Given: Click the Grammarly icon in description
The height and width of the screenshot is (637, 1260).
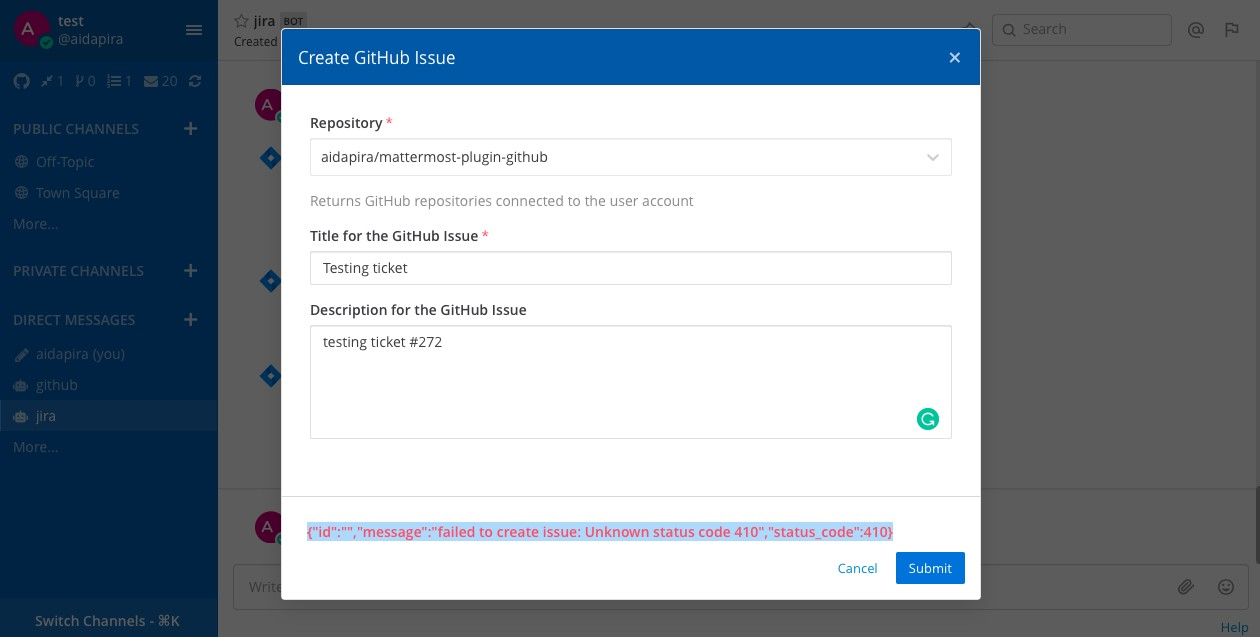Looking at the screenshot, I should tap(928, 419).
